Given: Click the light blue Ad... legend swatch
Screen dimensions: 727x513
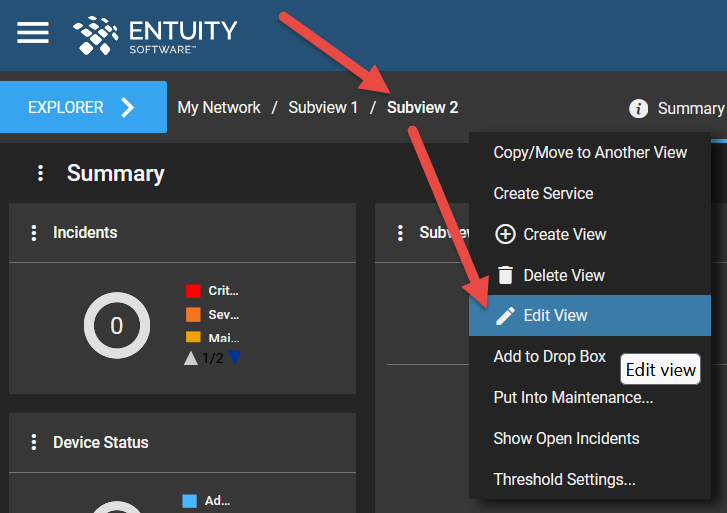Looking at the screenshot, I should click(190, 501).
